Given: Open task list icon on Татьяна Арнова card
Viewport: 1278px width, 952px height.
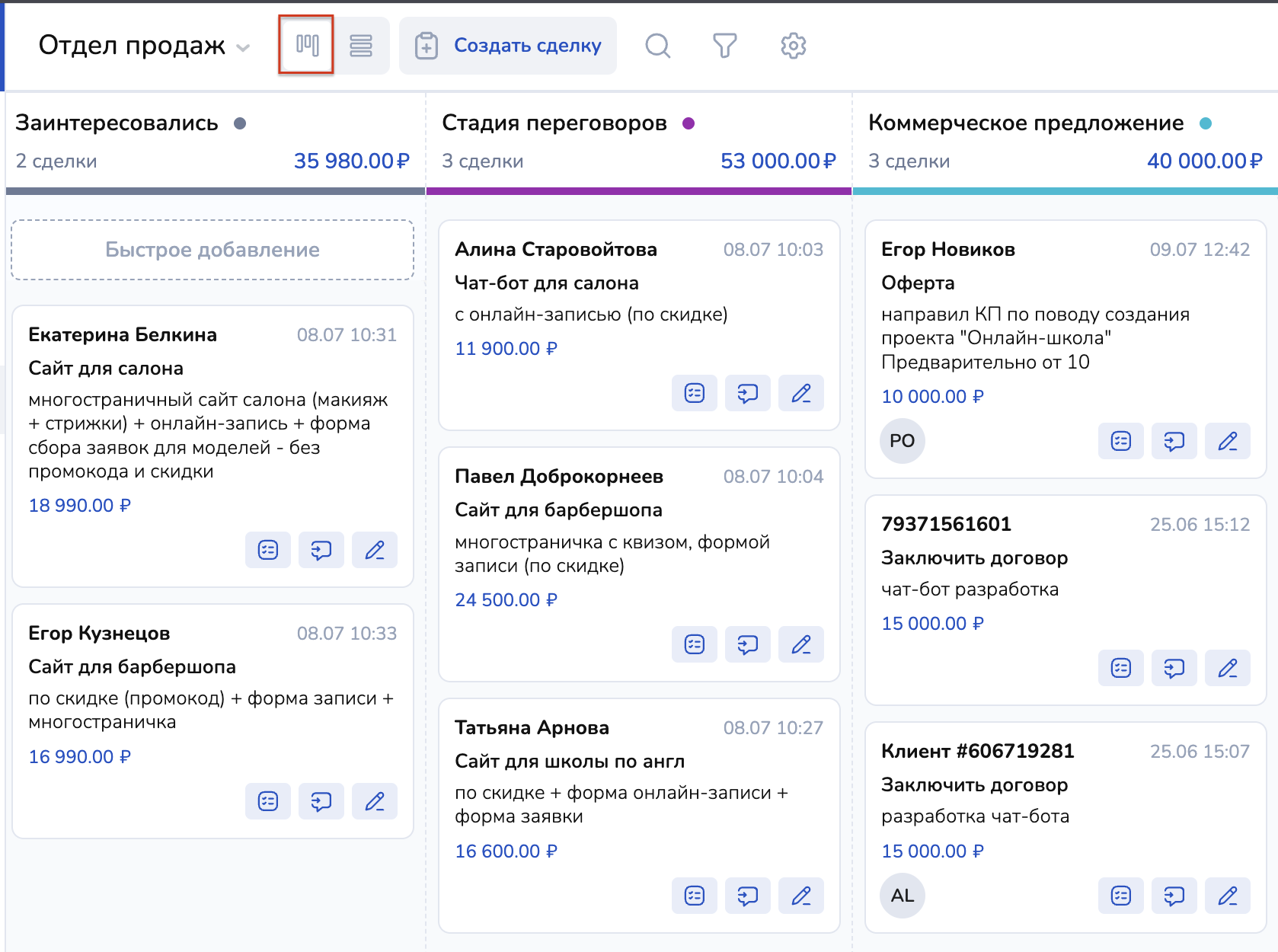Looking at the screenshot, I should click(x=695, y=896).
